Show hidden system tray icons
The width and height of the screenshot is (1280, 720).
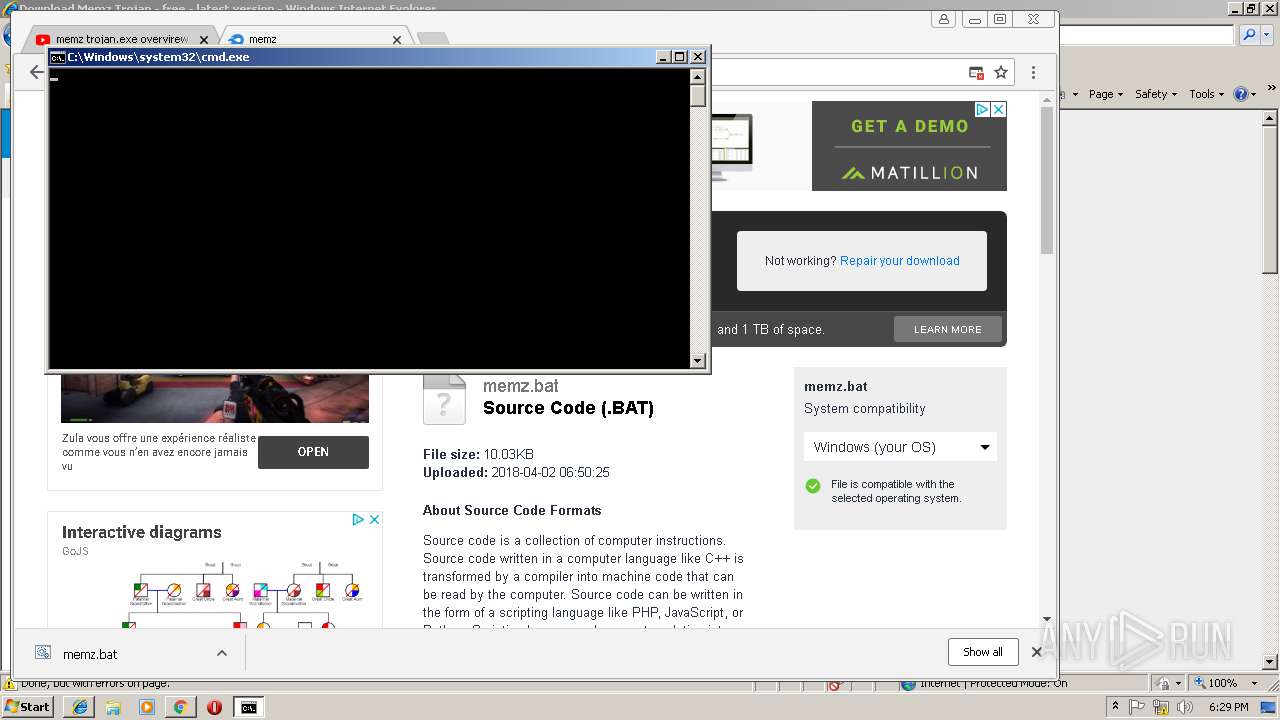point(1116,707)
